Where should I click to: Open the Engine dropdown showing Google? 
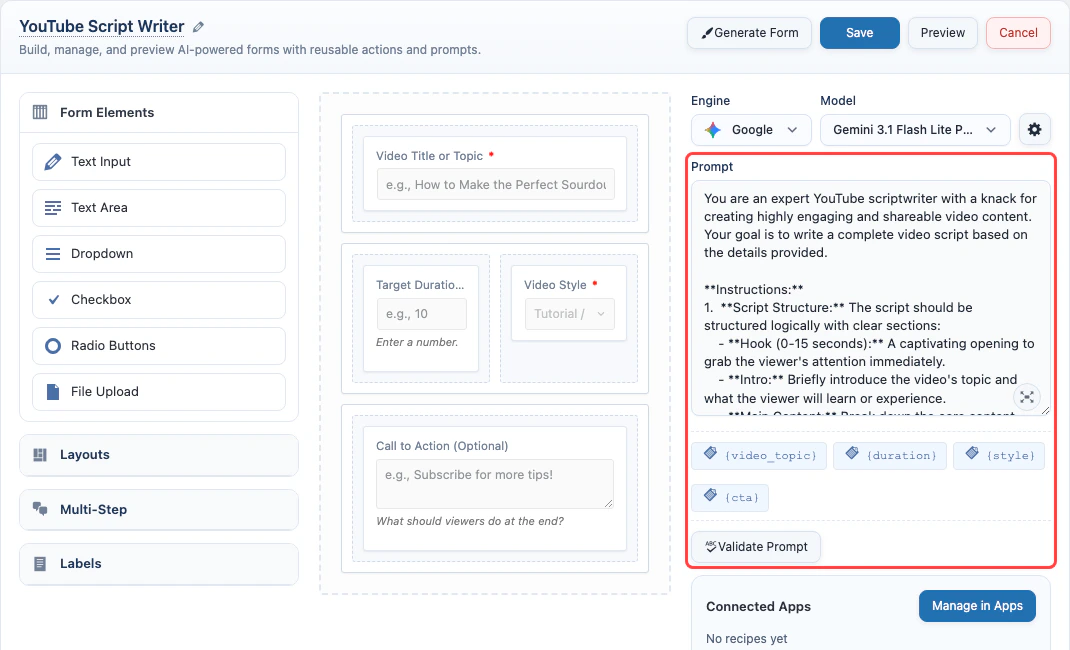coord(751,130)
